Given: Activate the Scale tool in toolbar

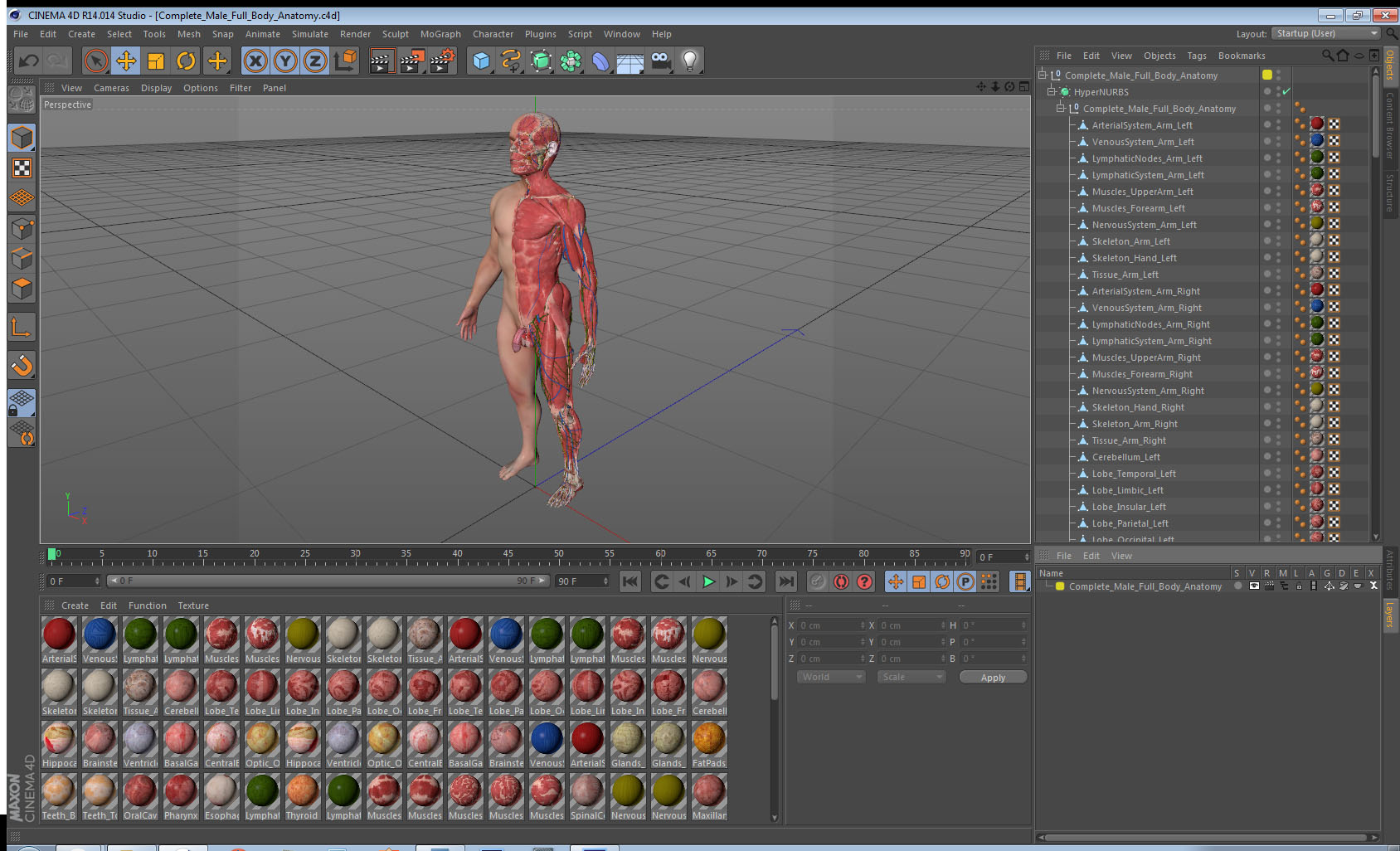Looking at the screenshot, I should click(156, 61).
